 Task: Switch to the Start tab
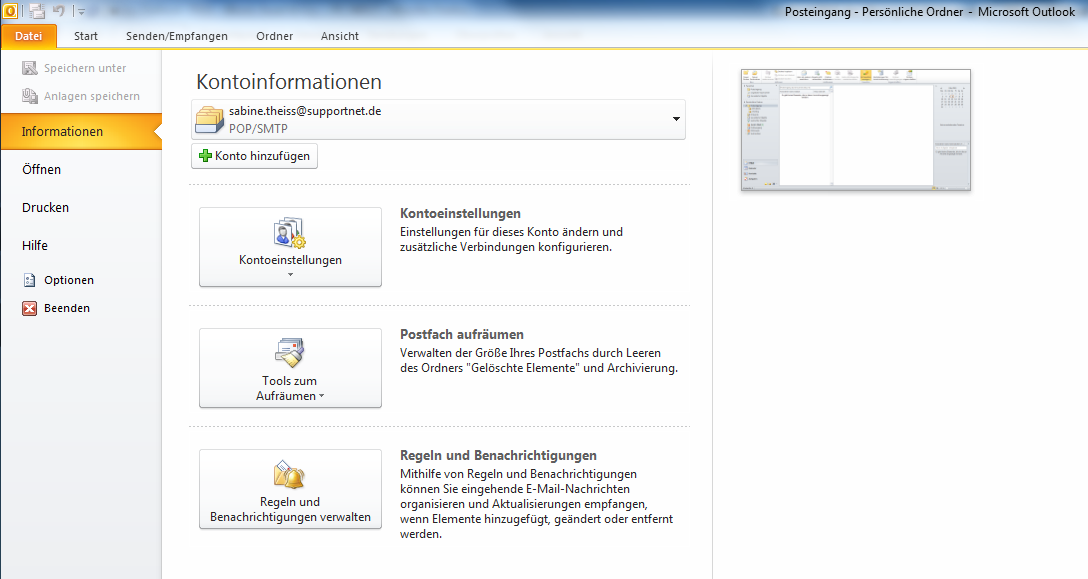tap(87, 36)
